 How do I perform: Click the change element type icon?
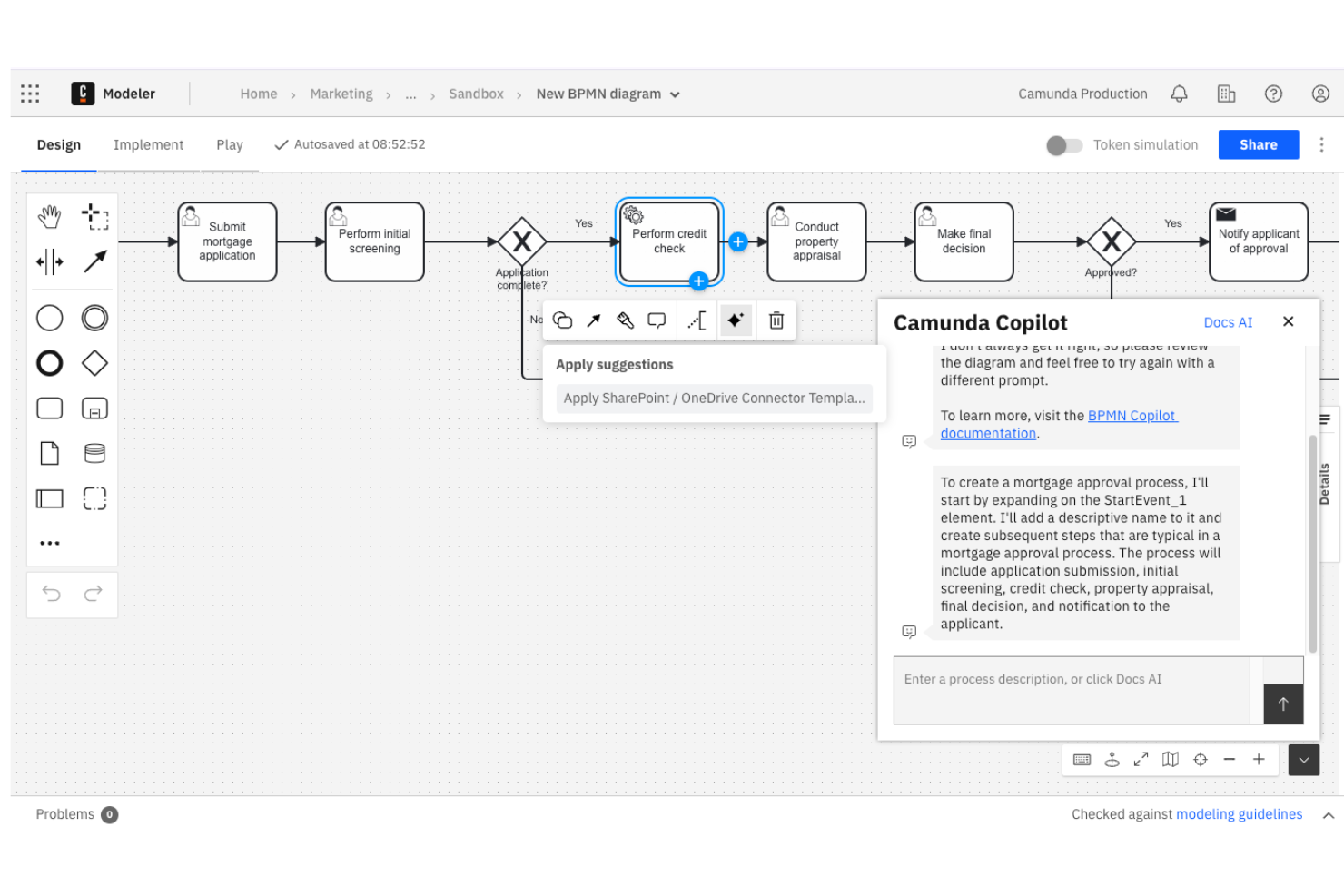[563, 320]
